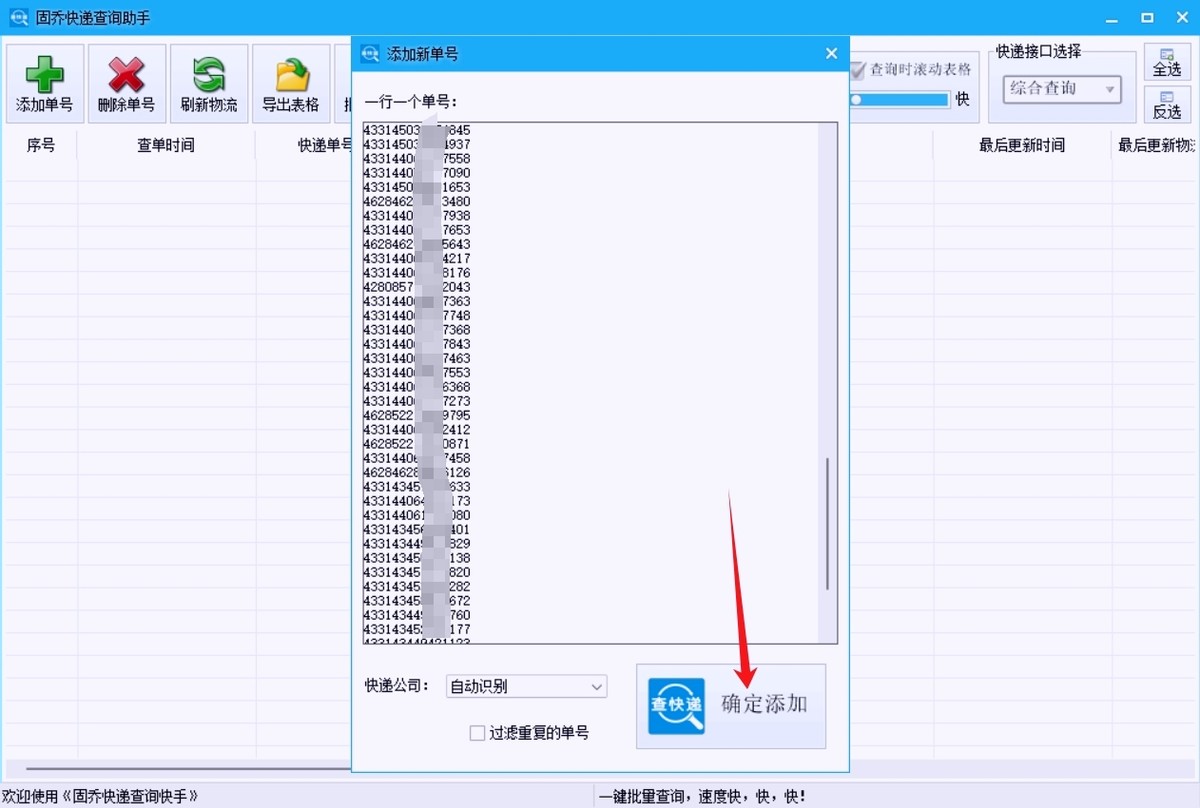The width and height of the screenshot is (1200, 808).
Task: Open 导出表格 with the folder export icon
Action: tap(290, 75)
